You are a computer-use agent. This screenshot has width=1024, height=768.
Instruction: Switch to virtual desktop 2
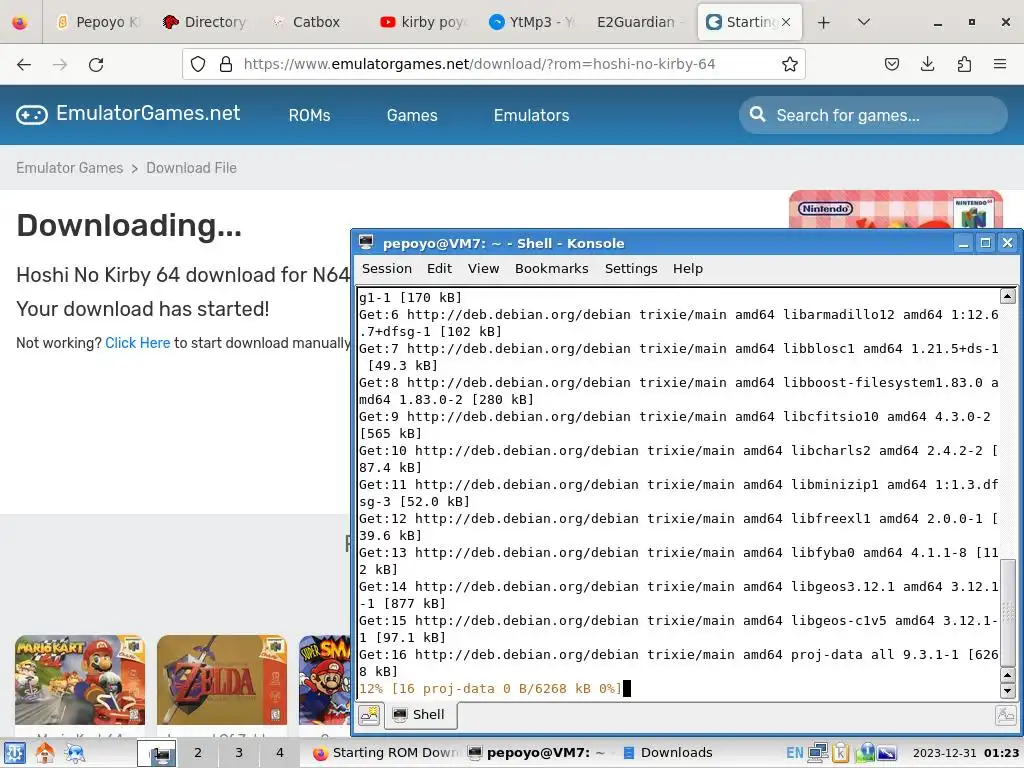(x=198, y=753)
